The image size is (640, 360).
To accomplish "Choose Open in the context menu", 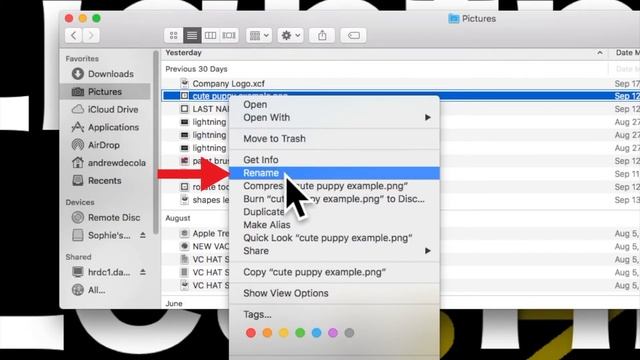I will (334, 104).
